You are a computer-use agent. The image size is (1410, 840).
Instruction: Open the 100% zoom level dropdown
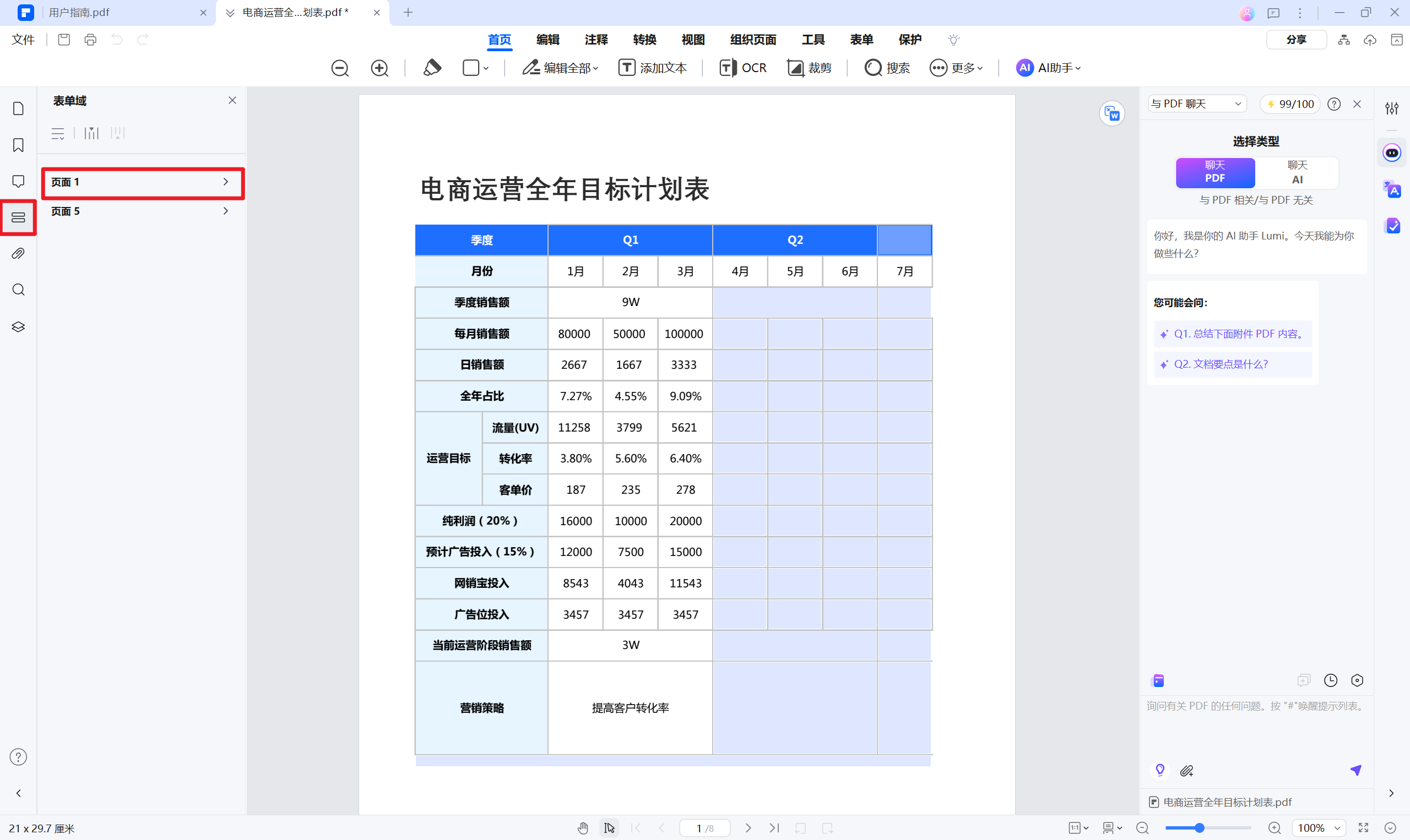(1318, 828)
